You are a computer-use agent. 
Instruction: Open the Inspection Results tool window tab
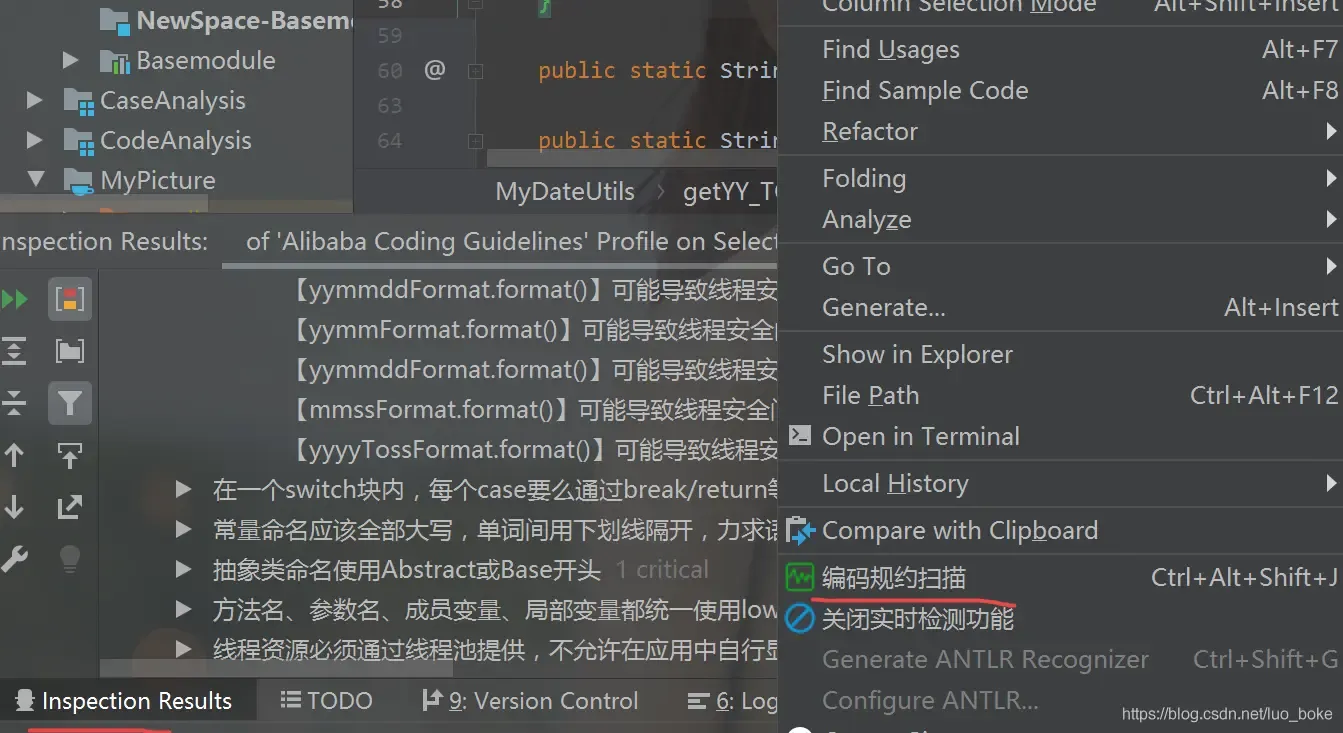click(124, 701)
